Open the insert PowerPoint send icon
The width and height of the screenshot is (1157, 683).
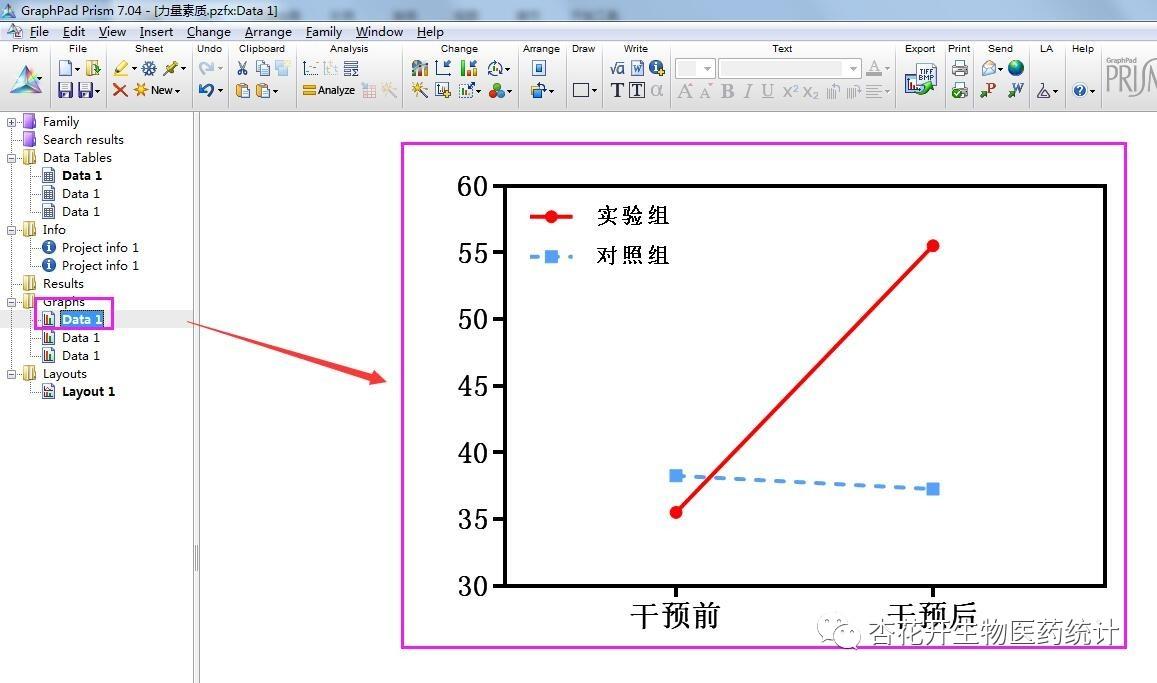click(988, 91)
